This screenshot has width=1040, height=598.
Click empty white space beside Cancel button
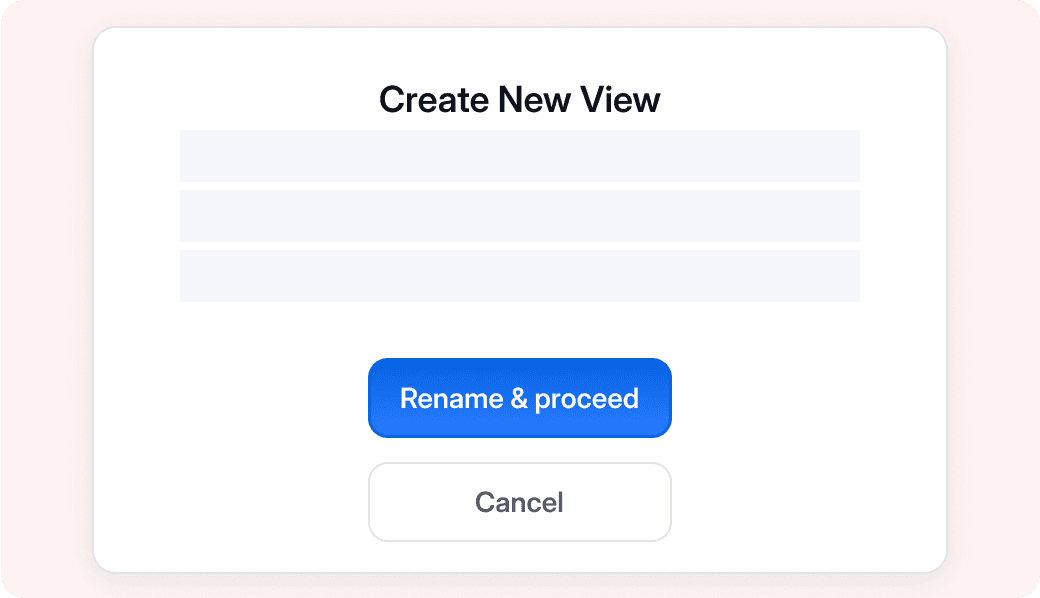point(796,502)
